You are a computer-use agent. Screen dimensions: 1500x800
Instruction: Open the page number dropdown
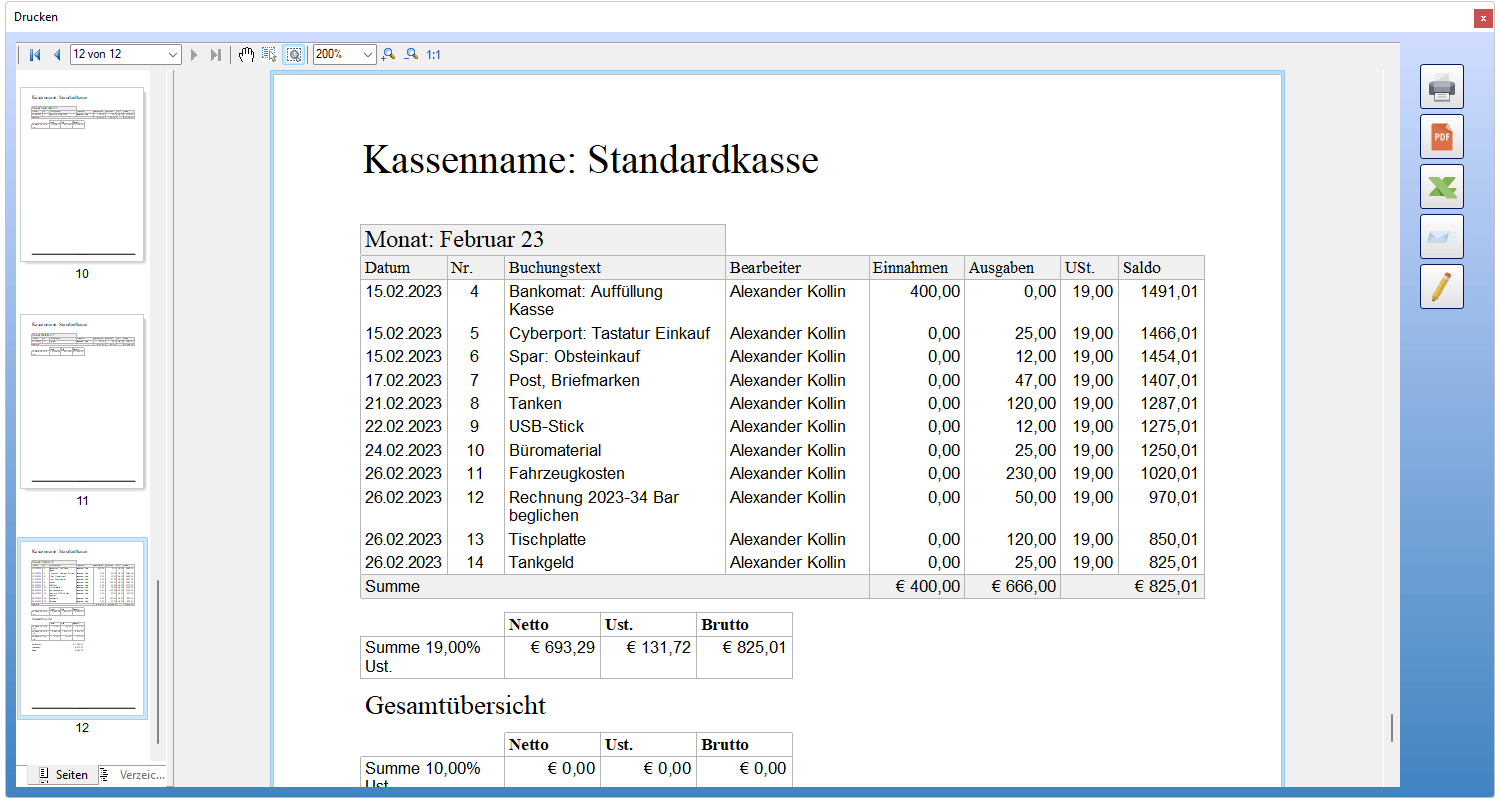[x=172, y=55]
